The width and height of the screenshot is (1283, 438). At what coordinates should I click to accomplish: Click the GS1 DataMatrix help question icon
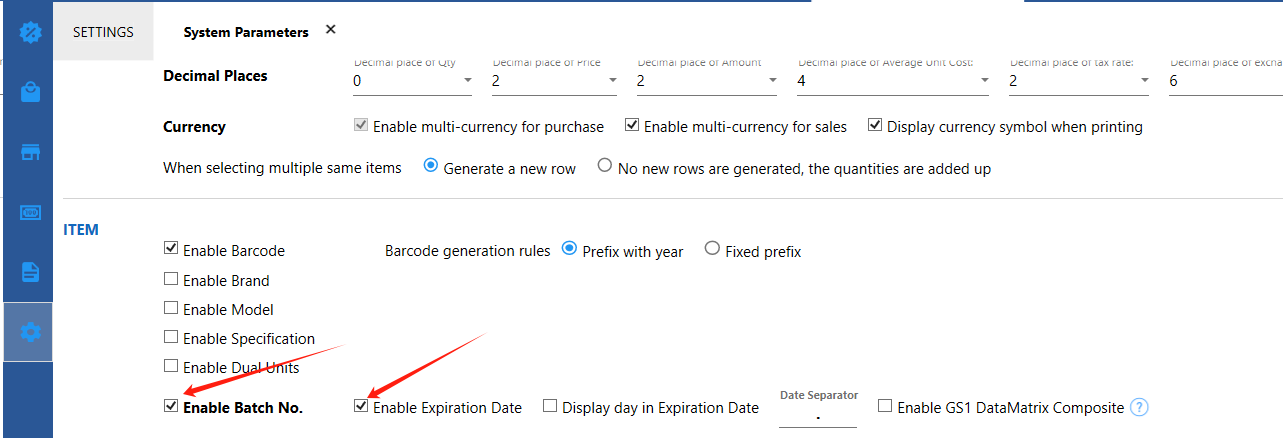click(1138, 407)
